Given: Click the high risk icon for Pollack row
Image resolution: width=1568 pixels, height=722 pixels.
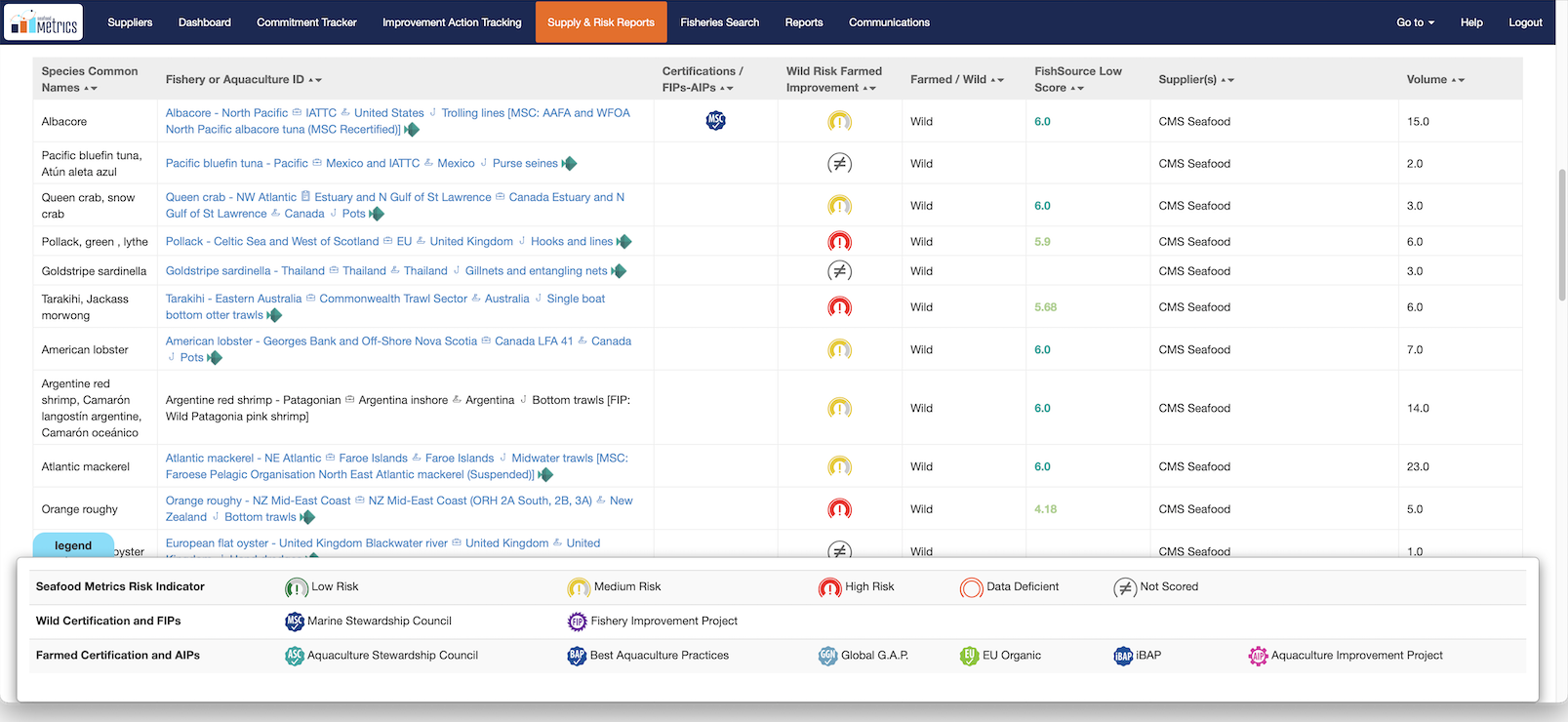Looking at the screenshot, I should point(839,242).
